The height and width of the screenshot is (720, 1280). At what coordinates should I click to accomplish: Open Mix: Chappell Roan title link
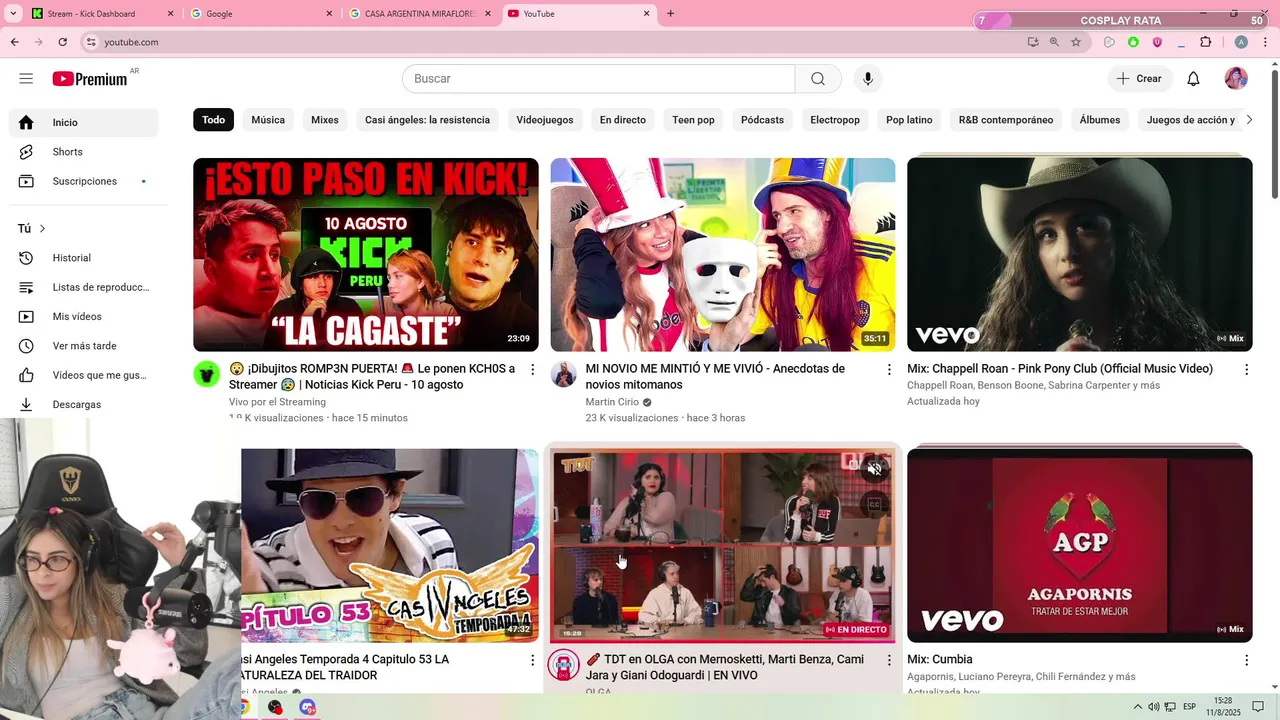(x=1060, y=369)
